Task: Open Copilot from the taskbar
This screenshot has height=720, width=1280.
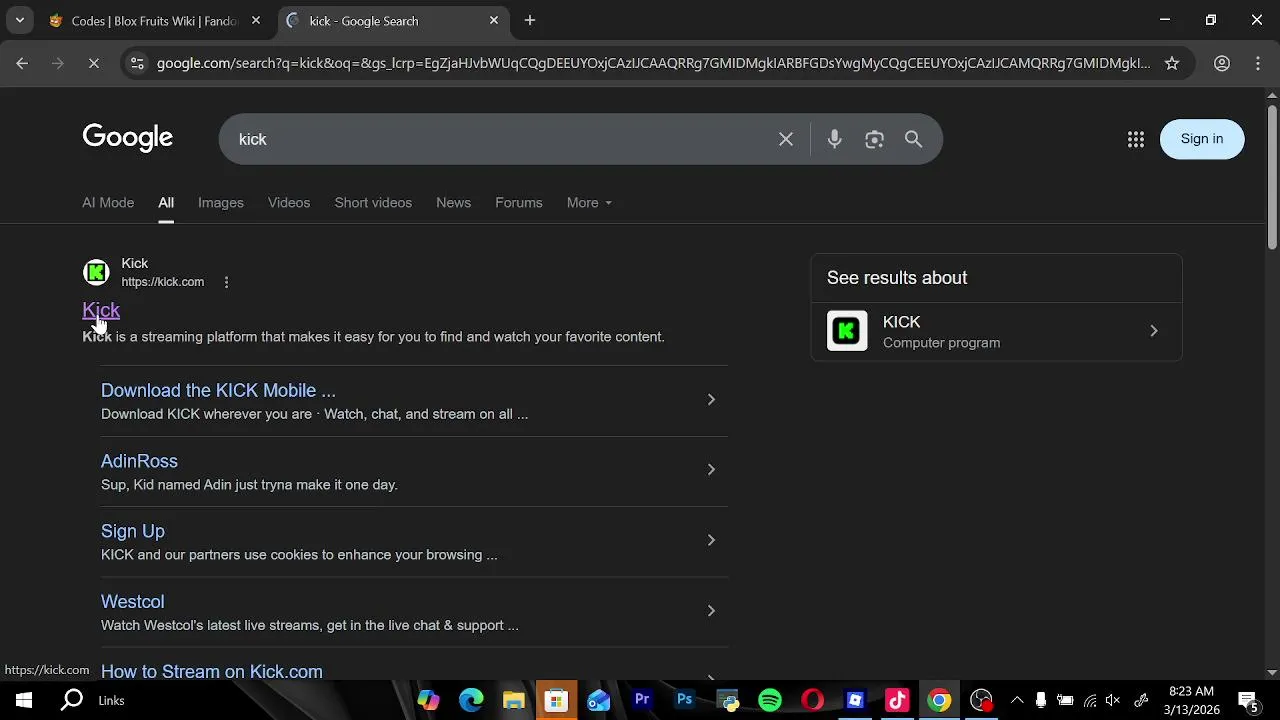Action: [x=428, y=700]
